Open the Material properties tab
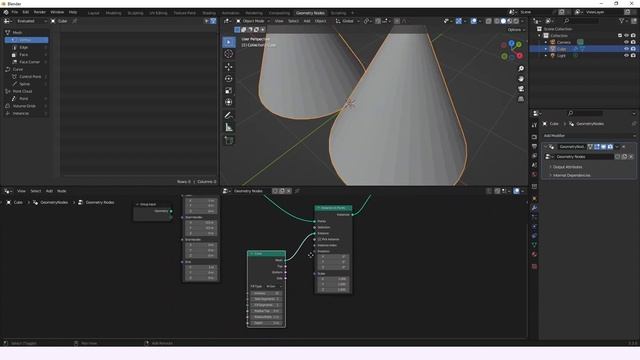640x360 pixels. [x=534, y=254]
